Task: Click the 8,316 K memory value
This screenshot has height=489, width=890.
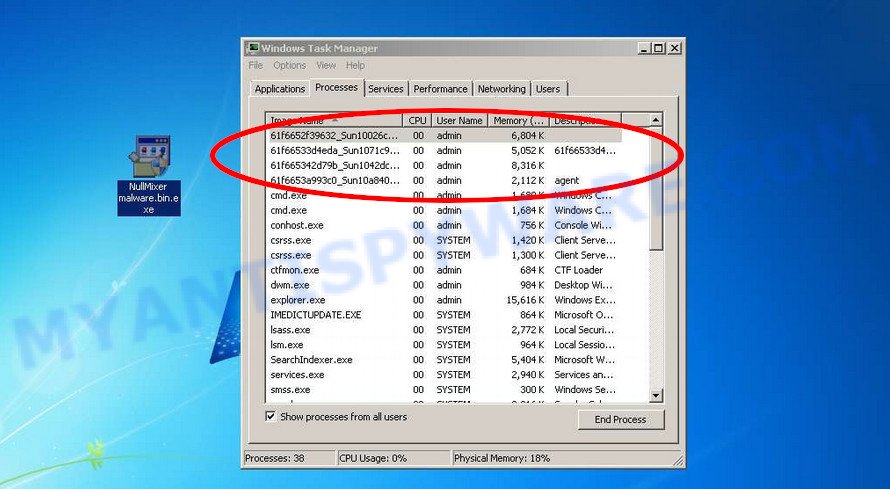Action: click(x=528, y=166)
